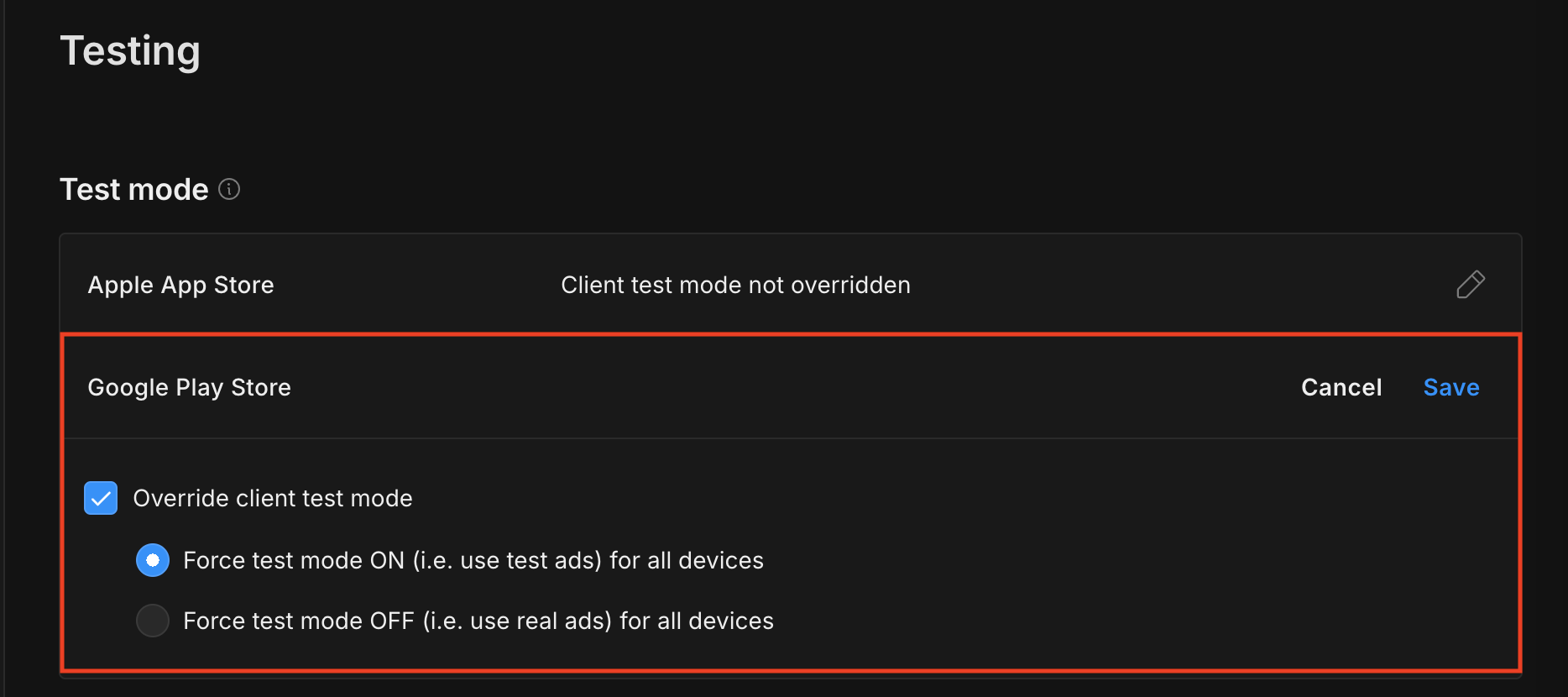The width and height of the screenshot is (1568, 697).
Task: Edit Apple App Store test mode with pencil icon
Action: (x=1470, y=285)
